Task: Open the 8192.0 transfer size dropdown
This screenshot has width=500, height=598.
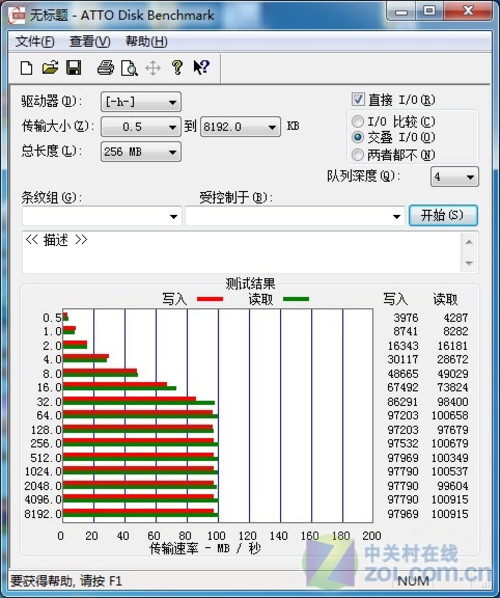Action: click(240, 127)
